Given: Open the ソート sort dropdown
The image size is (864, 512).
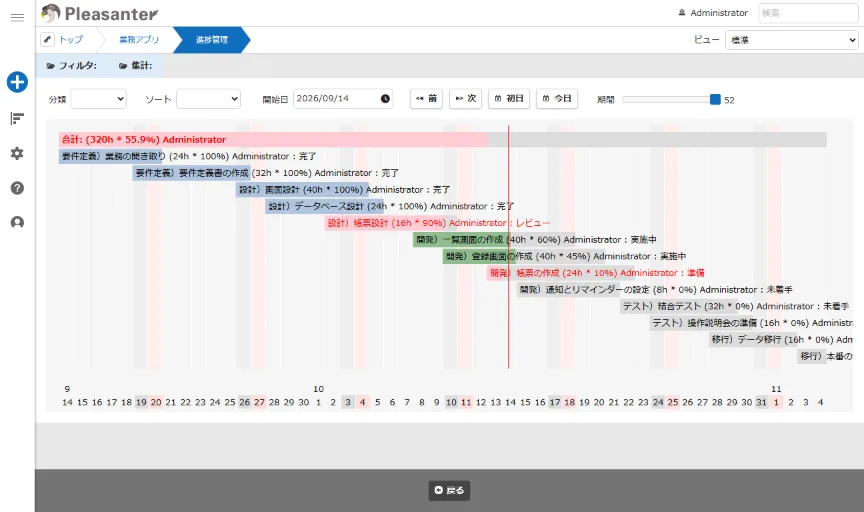Looking at the screenshot, I should click(x=208, y=99).
